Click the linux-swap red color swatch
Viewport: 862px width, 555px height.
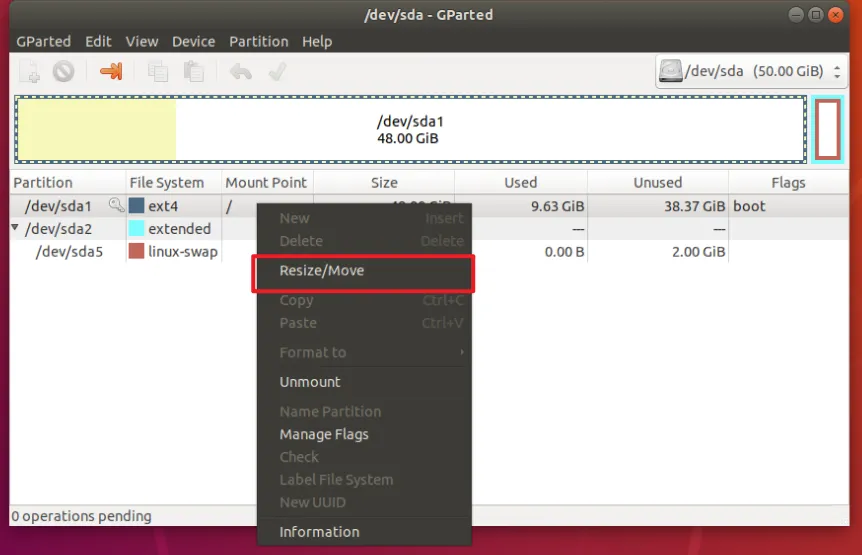(136, 251)
